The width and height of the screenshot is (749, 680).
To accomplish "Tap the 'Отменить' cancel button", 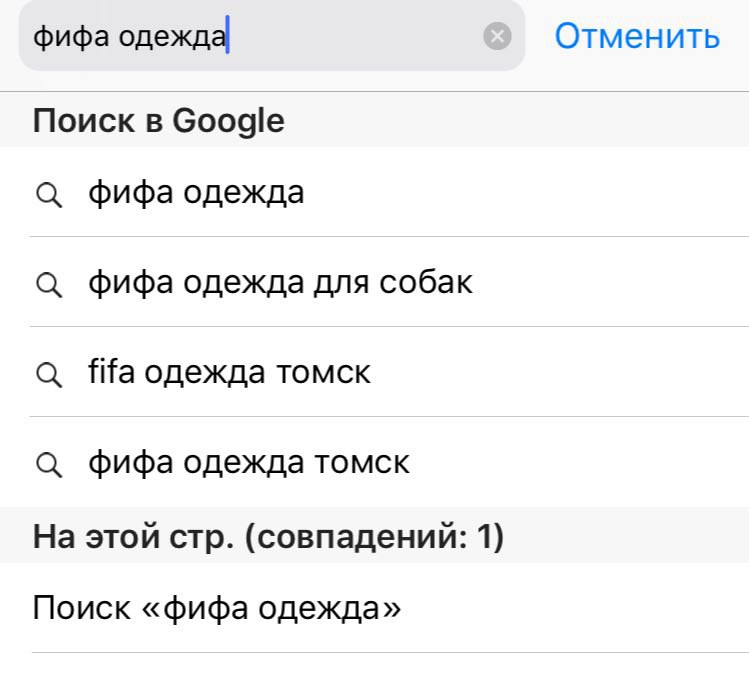I will [x=637, y=36].
